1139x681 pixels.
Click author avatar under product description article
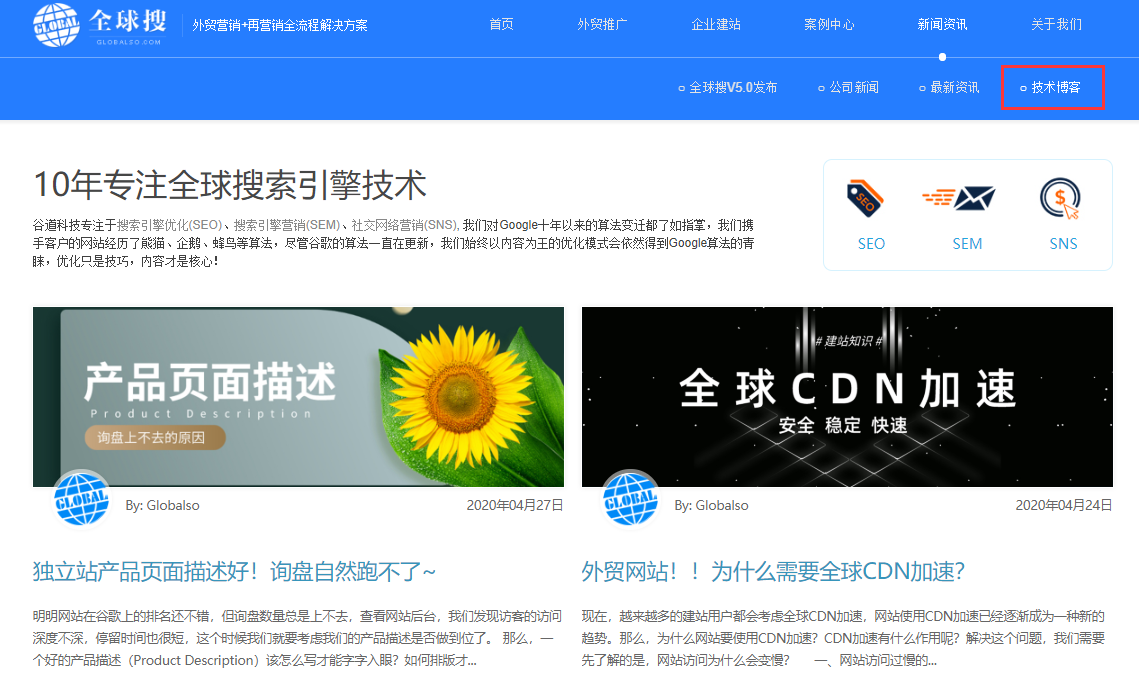(82, 497)
